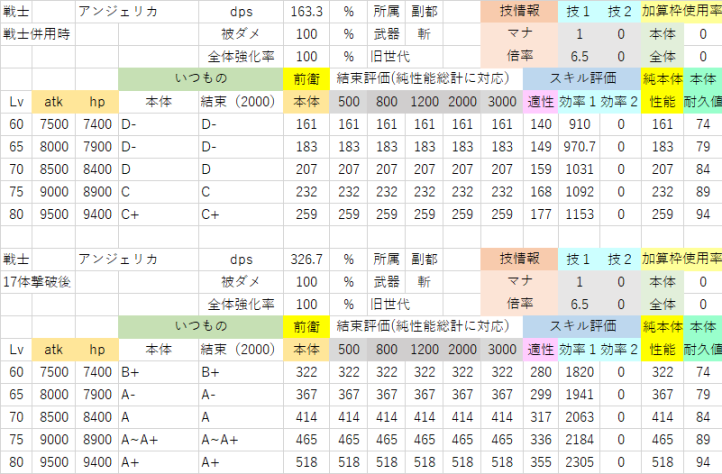Select 純本体 性能 value 518
Image resolution: width=722 pixels, height=474 pixels.
click(662, 462)
